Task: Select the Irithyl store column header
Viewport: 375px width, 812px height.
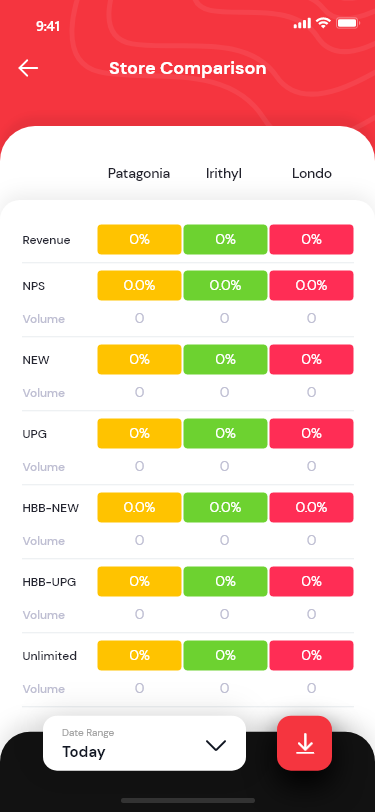Action: point(224,173)
